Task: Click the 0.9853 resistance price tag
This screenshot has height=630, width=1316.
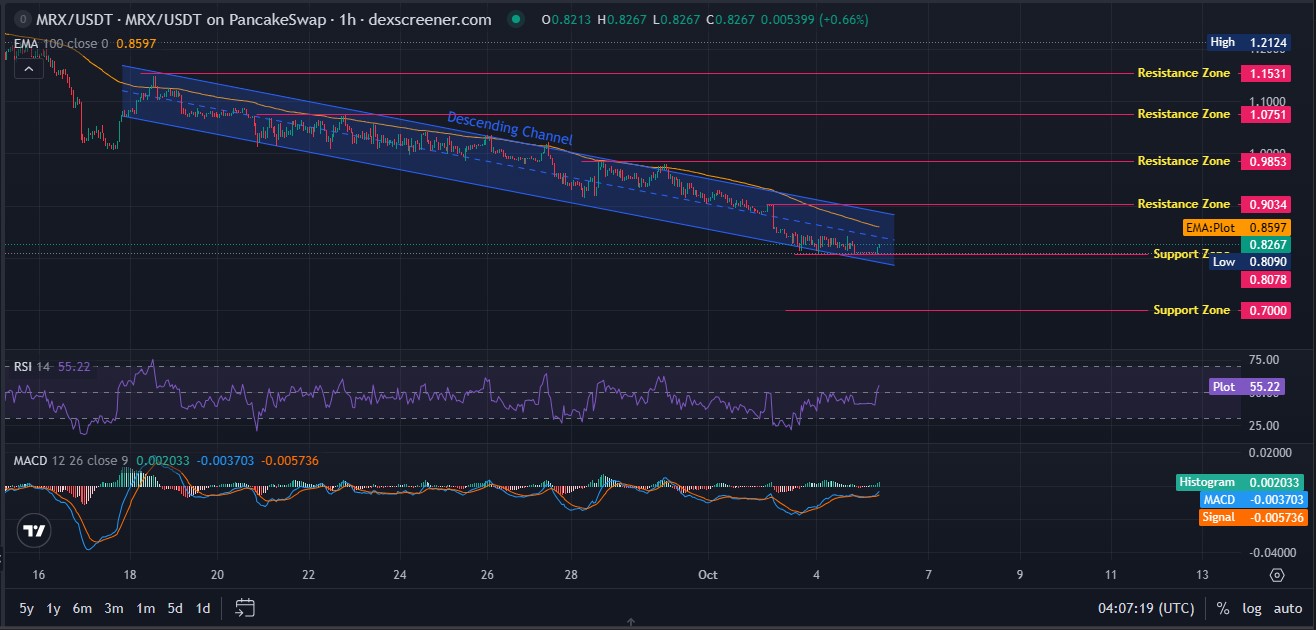Action: pos(1265,161)
